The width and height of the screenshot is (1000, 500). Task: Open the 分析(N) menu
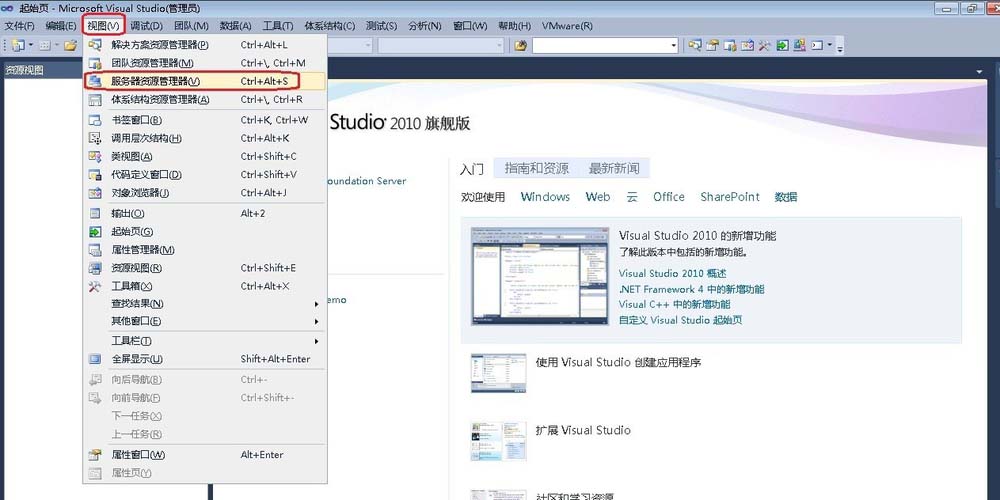point(425,26)
